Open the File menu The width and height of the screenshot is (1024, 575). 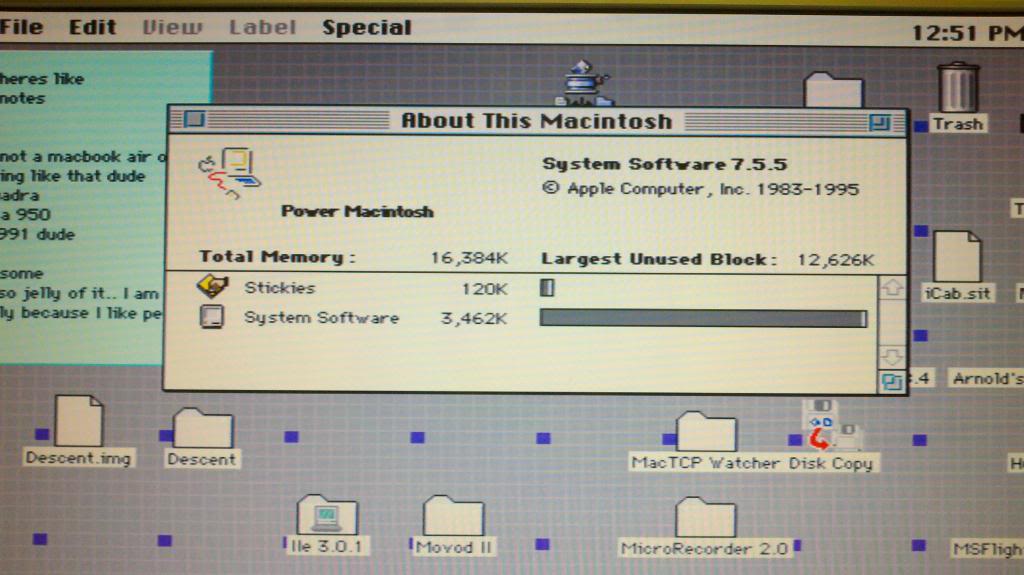pos(22,27)
